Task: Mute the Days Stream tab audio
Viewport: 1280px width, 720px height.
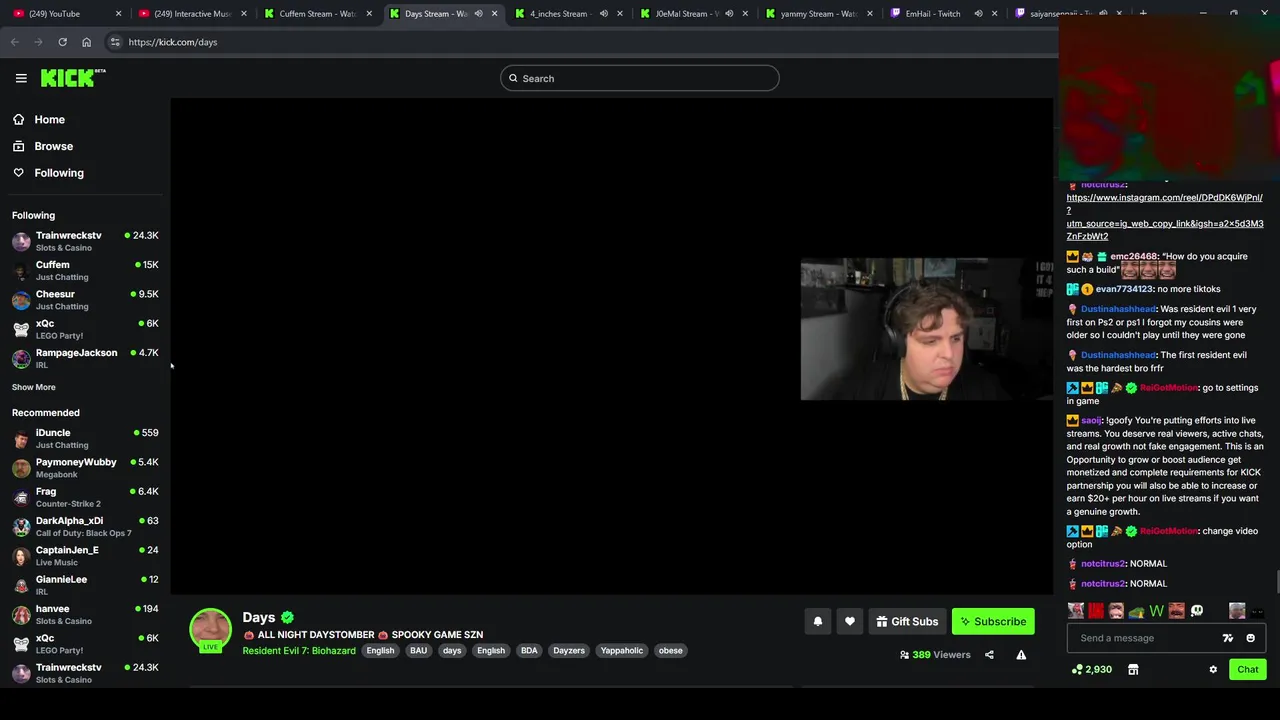Action: click(478, 13)
